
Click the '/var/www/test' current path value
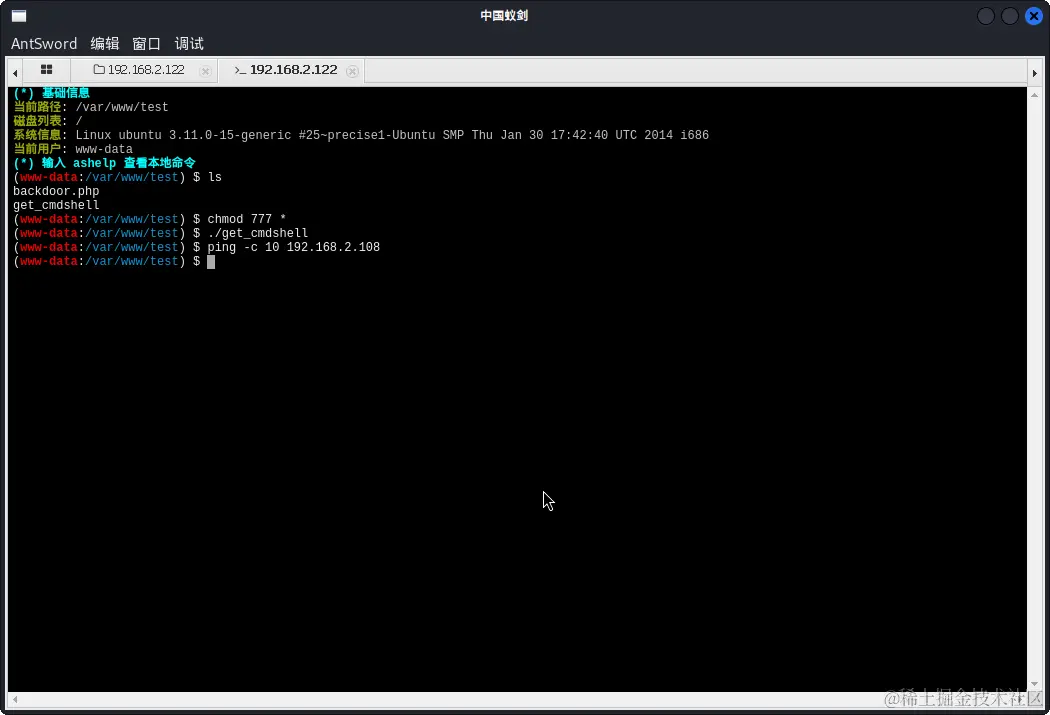click(122, 107)
